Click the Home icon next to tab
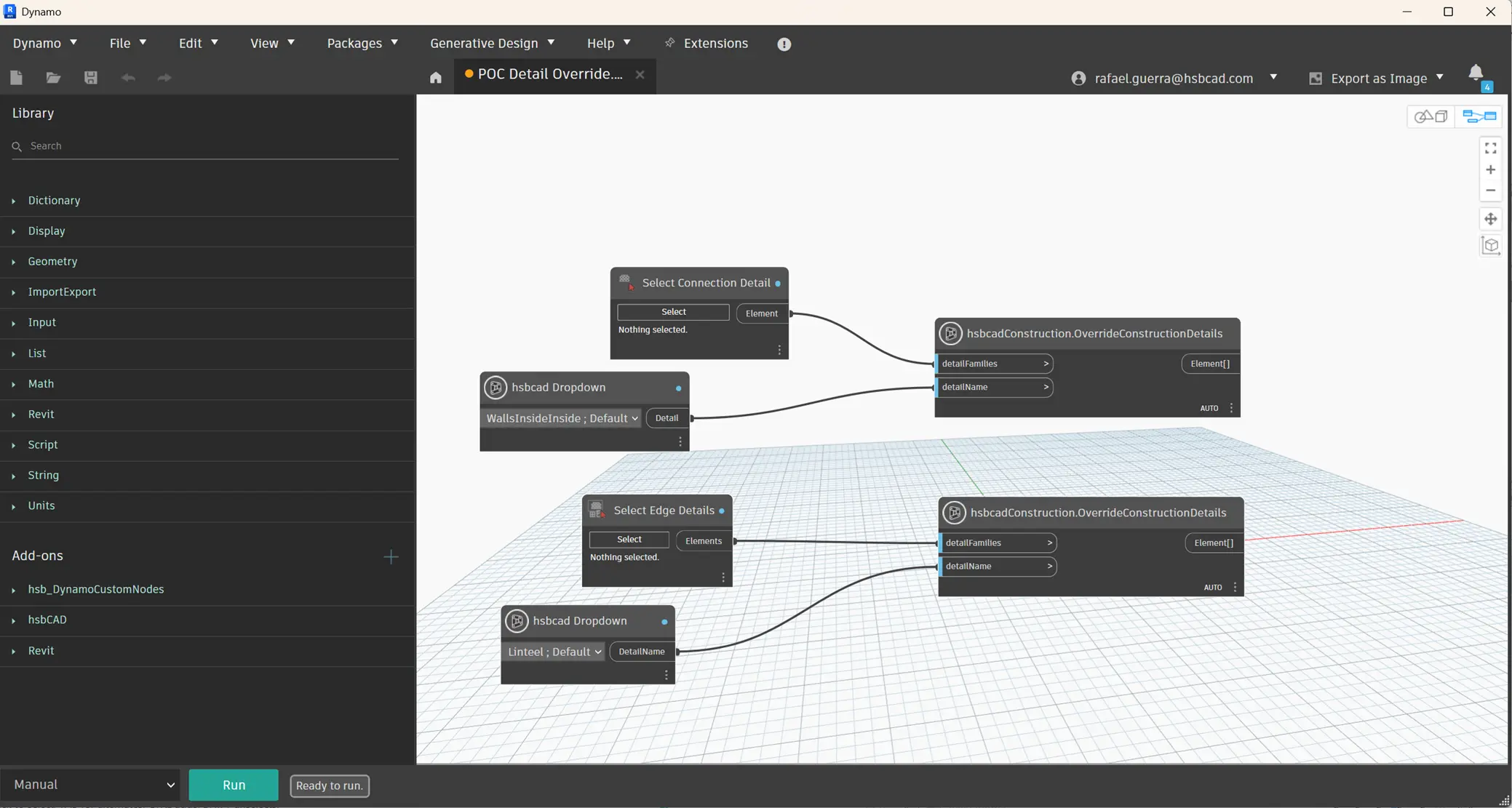This screenshot has width=1512, height=808. click(x=435, y=78)
